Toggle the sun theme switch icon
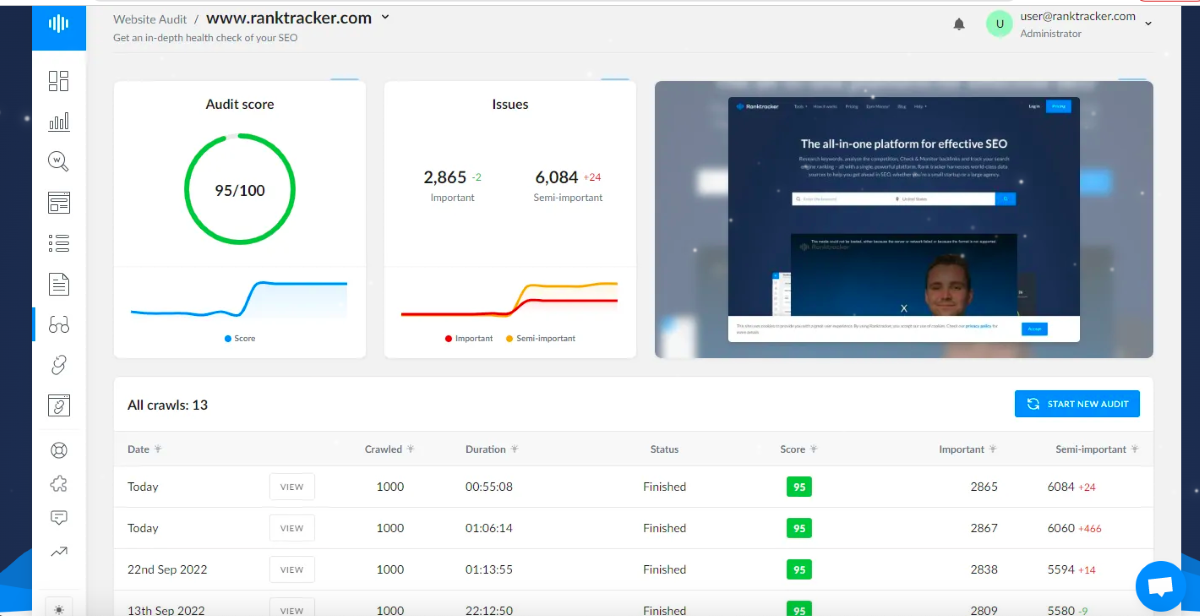The height and width of the screenshot is (616, 1200). 59,608
